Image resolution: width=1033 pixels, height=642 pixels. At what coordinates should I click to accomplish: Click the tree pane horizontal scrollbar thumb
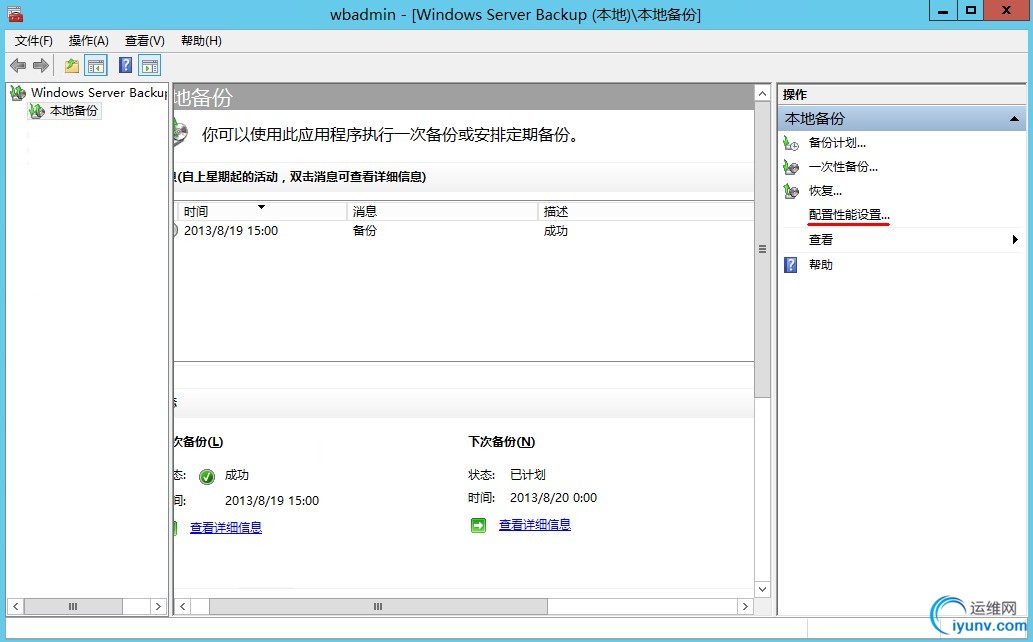[x=73, y=606]
